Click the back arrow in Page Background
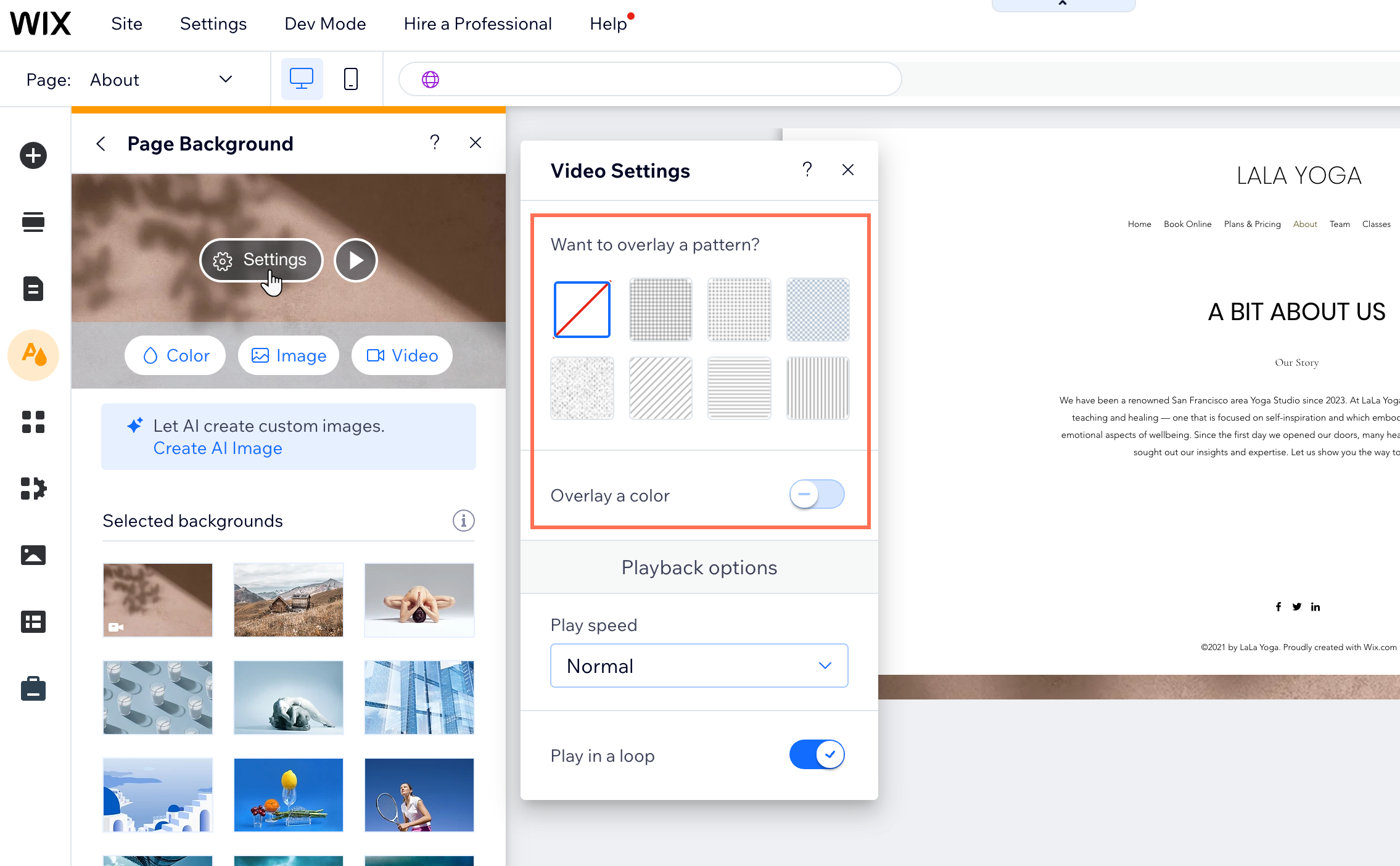The width and height of the screenshot is (1400, 866). (100, 143)
